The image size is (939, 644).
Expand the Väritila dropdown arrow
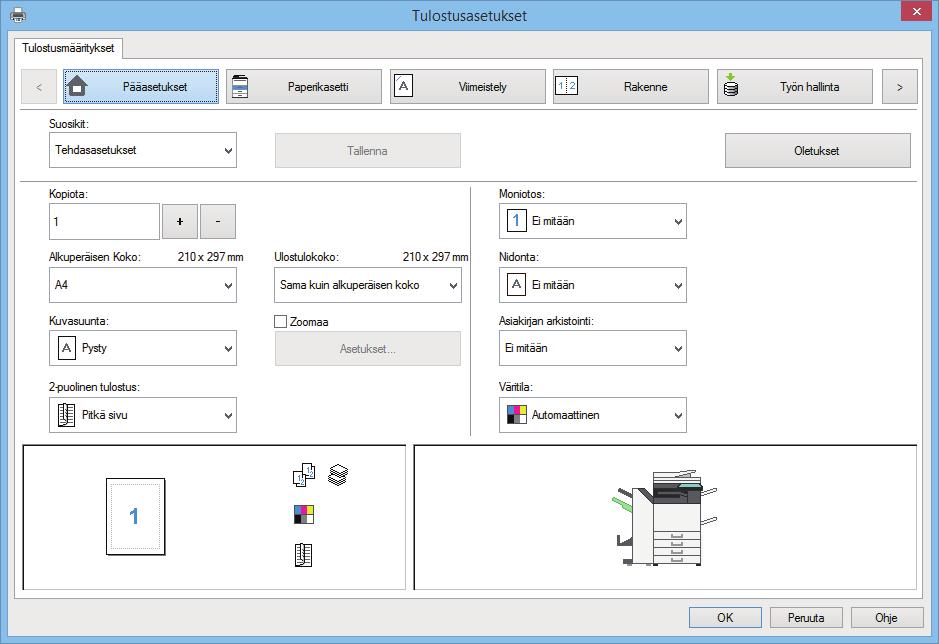[678, 415]
